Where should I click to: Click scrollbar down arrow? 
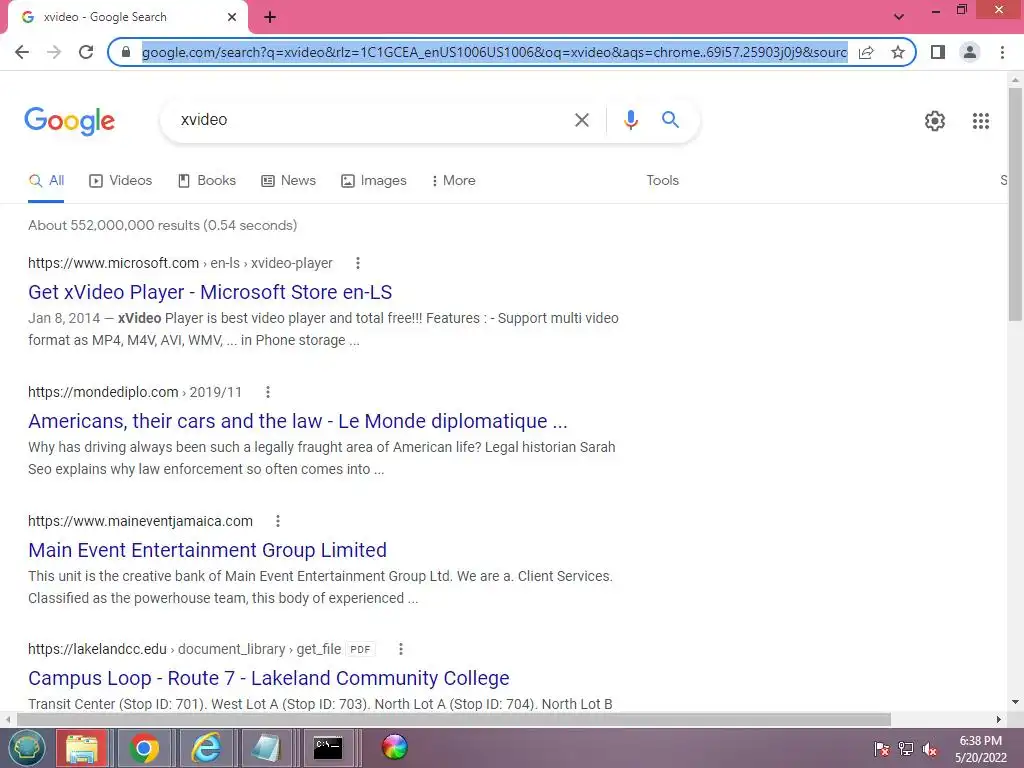click(x=1015, y=703)
